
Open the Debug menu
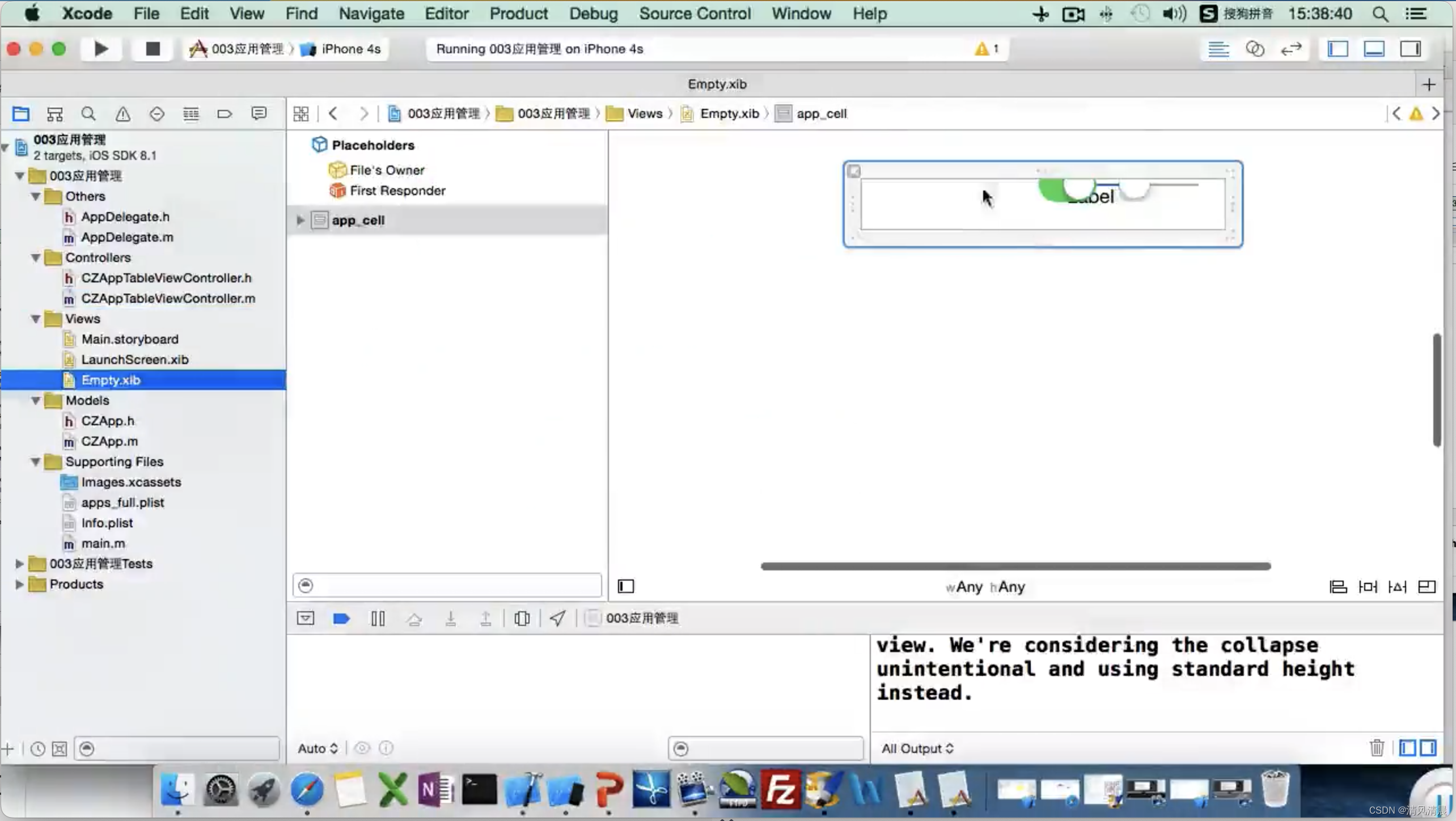[594, 14]
